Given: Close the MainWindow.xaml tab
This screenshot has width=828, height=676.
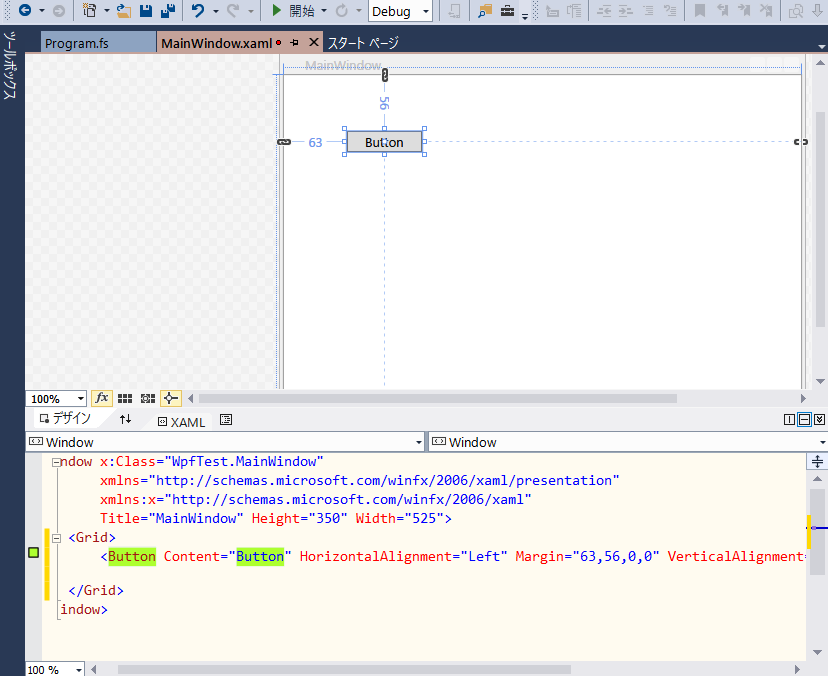Looking at the screenshot, I should coord(314,42).
